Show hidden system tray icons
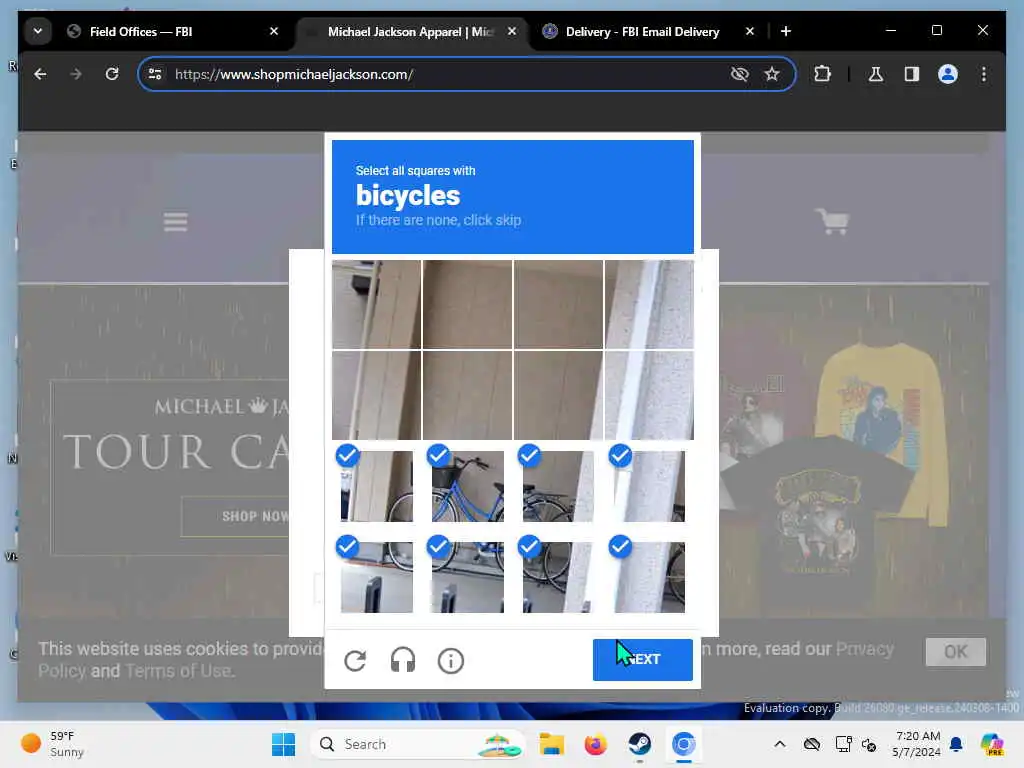 click(x=780, y=744)
